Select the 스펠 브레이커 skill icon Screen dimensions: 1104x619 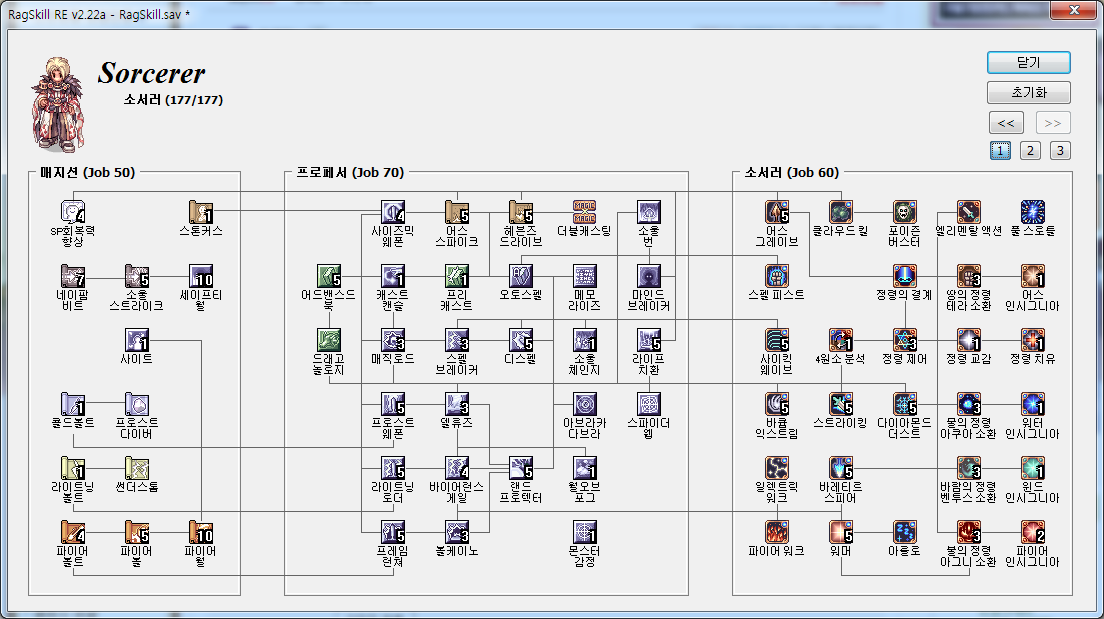click(x=457, y=340)
